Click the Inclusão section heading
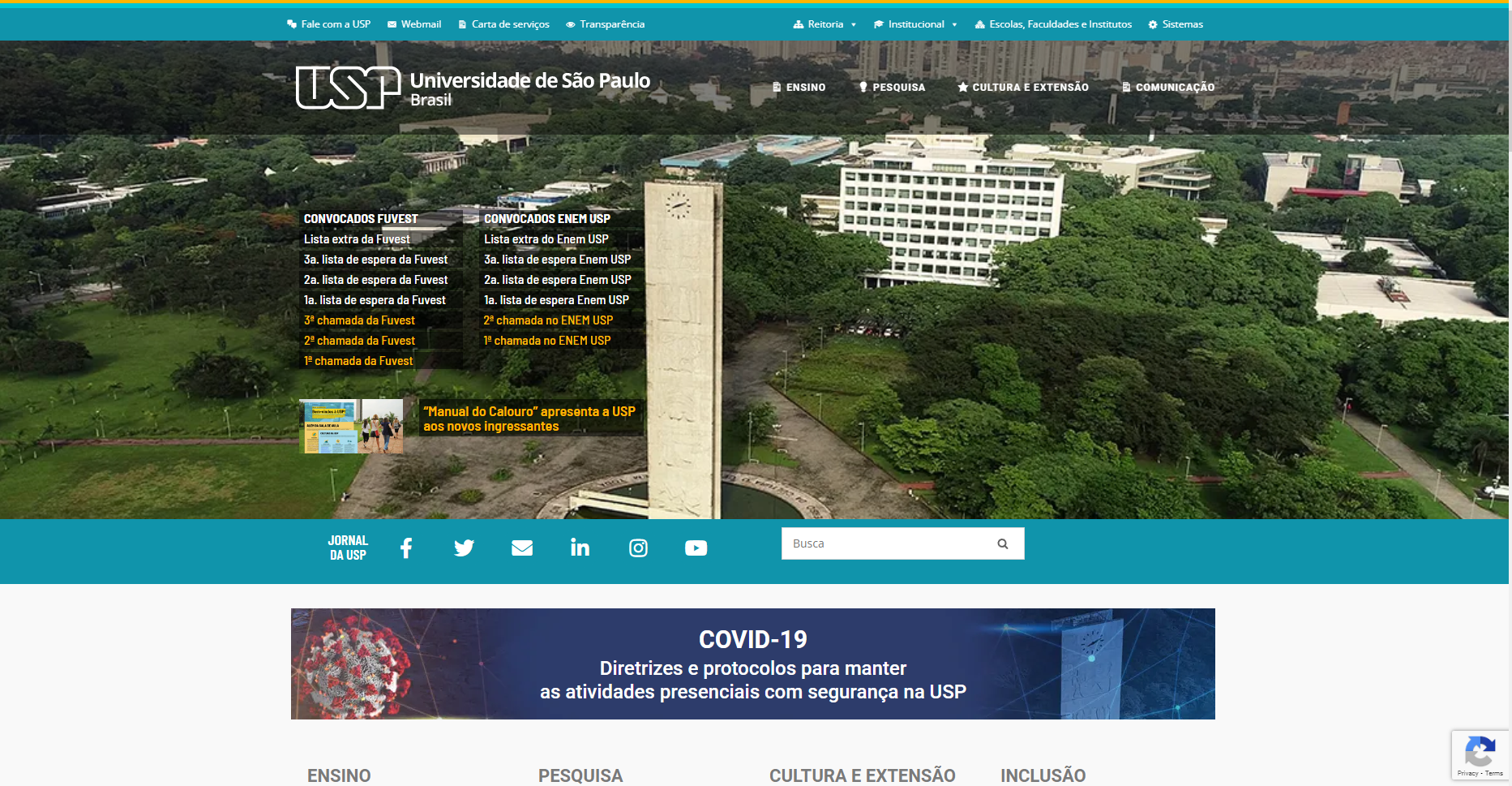The image size is (1512, 786). coord(1043,775)
